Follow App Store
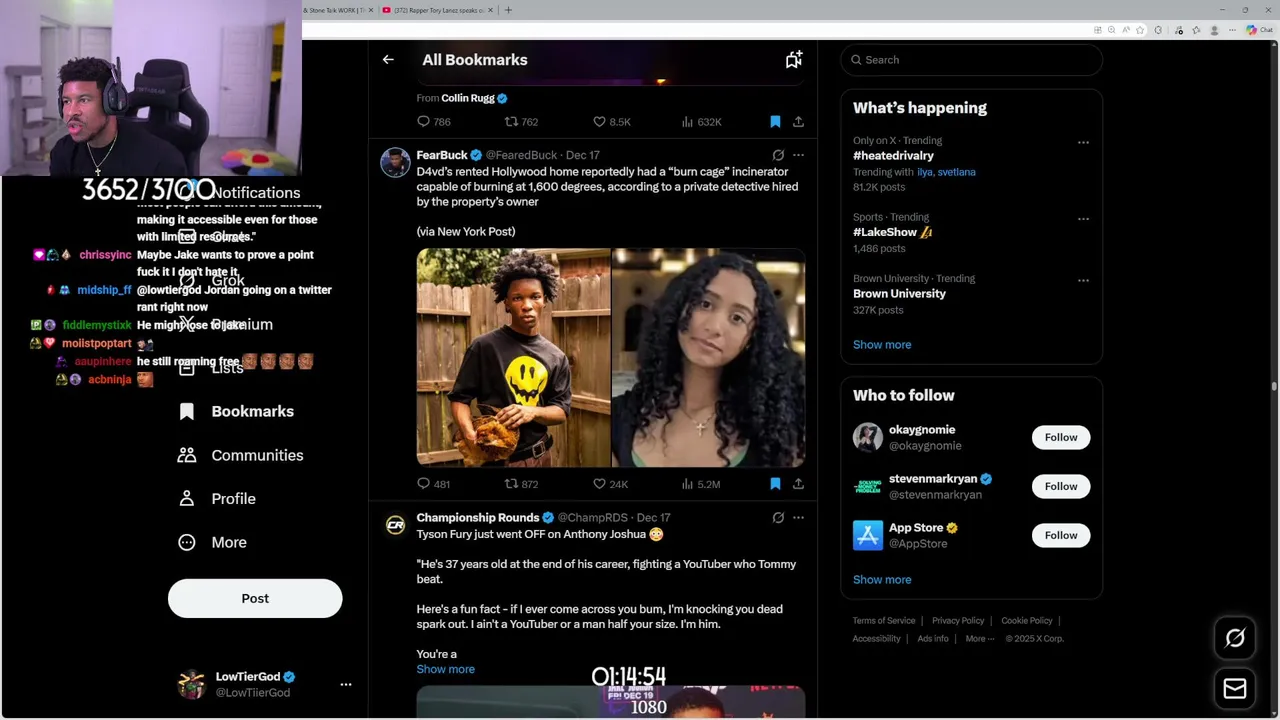 point(1061,535)
